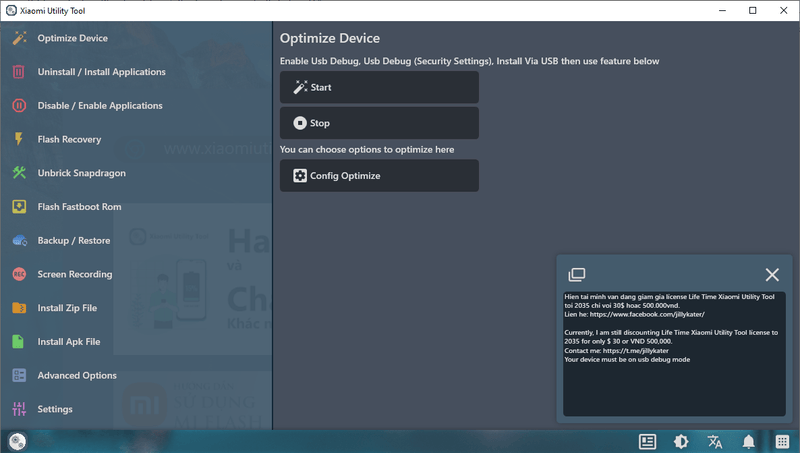The height and width of the screenshot is (453, 800).
Task: Select Unbrick Snapdragon tool
Action: coord(81,173)
